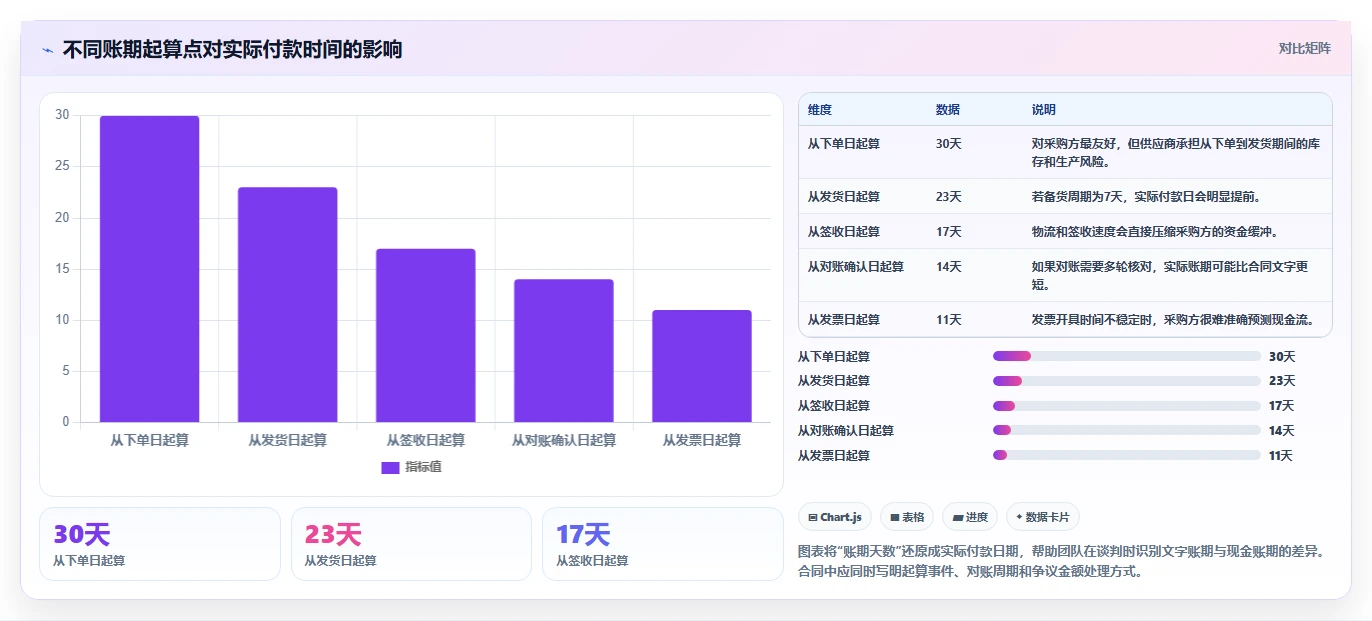Click table cell 14天 in 从对账确认日起算 row
The image size is (1372, 621).
pyautogui.click(x=949, y=267)
